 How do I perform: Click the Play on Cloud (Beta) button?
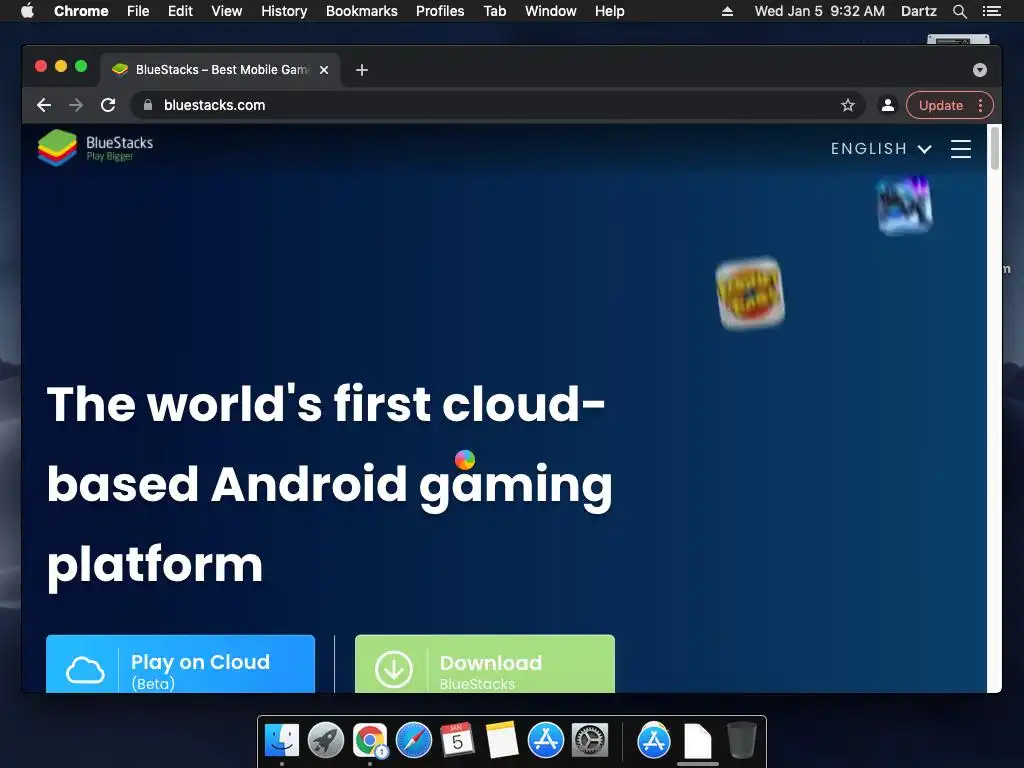click(x=180, y=664)
